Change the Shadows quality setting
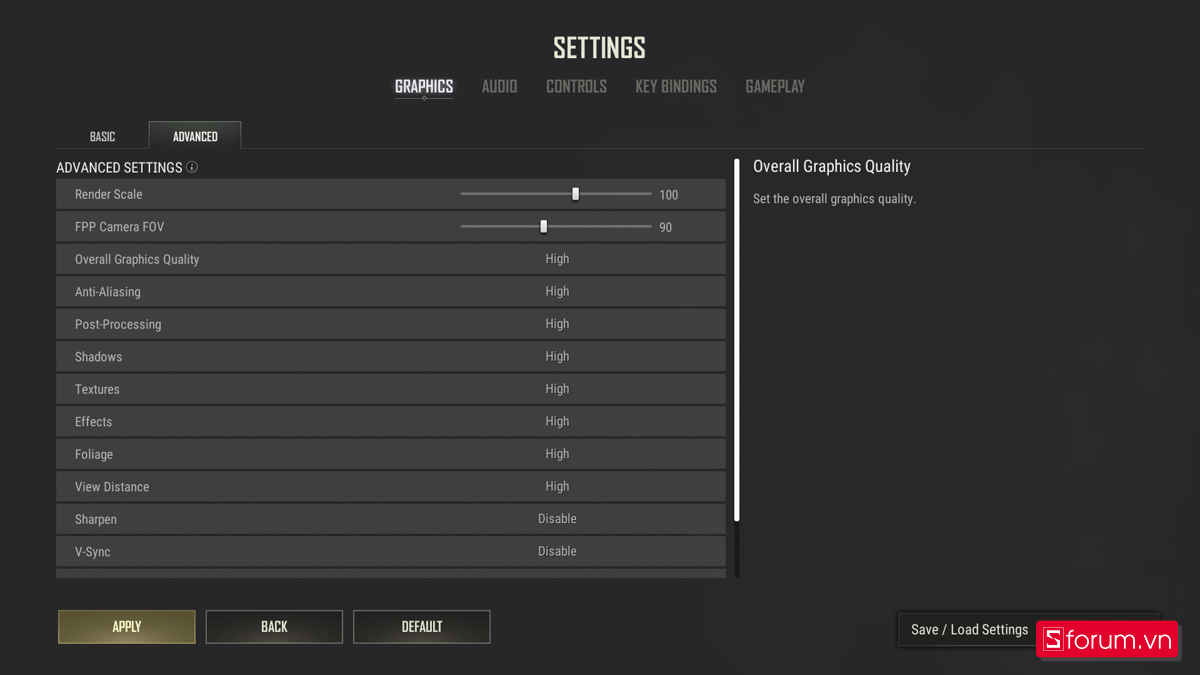Viewport: 1200px width, 675px height. [x=557, y=357]
